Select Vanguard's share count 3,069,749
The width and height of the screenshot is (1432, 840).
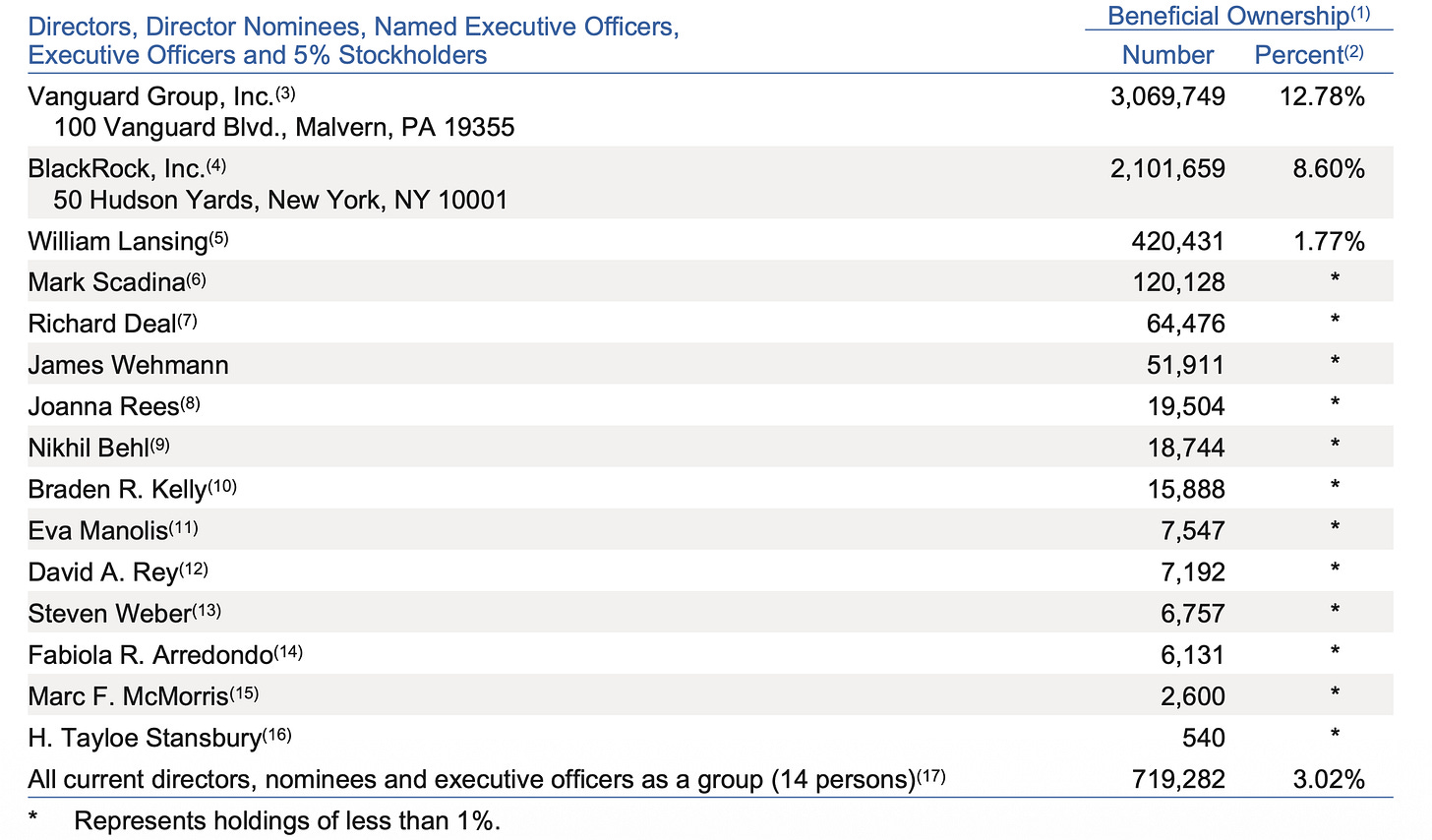pos(1167,96)
